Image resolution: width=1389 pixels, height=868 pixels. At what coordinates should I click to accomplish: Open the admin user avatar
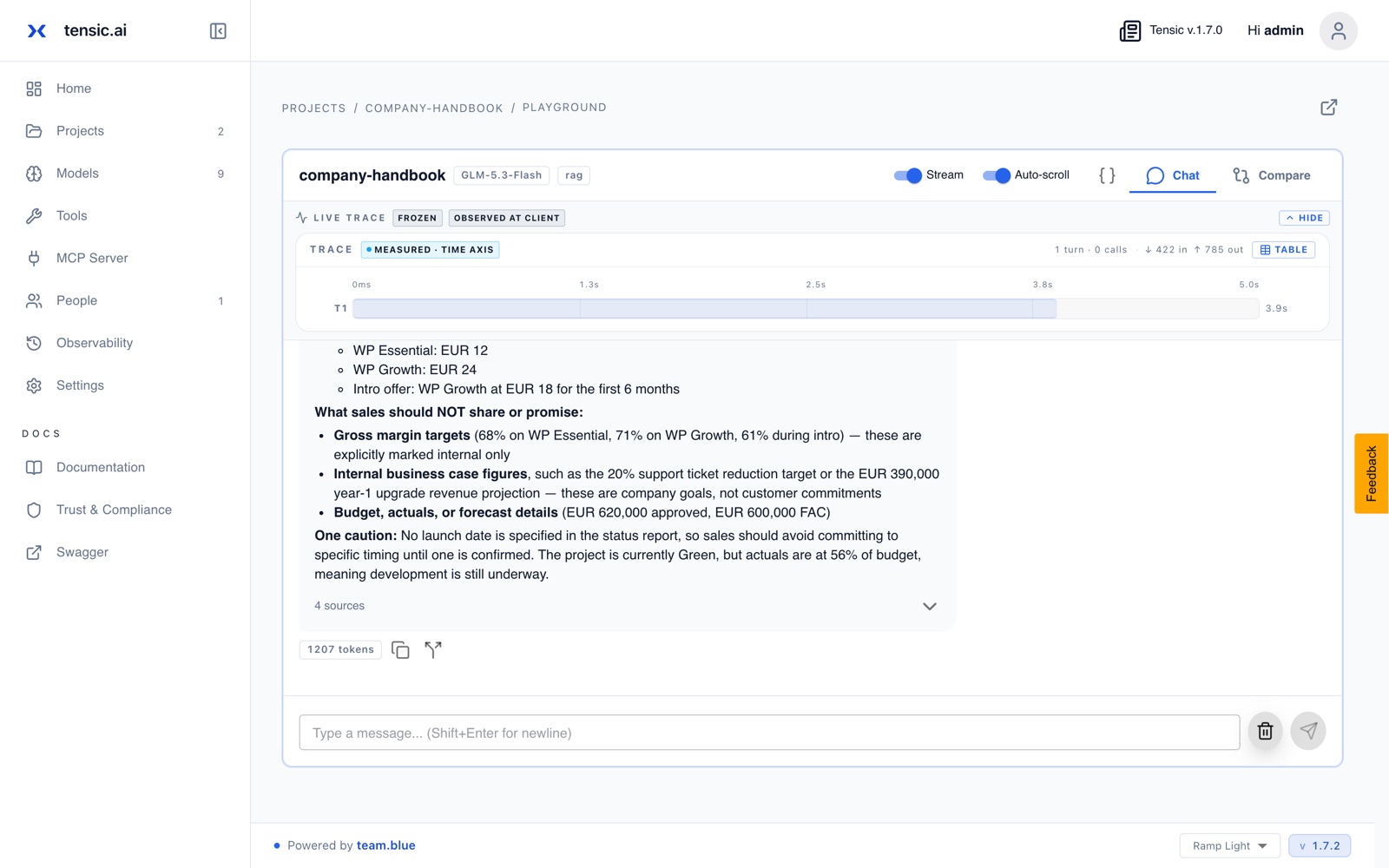point(1338,31)
